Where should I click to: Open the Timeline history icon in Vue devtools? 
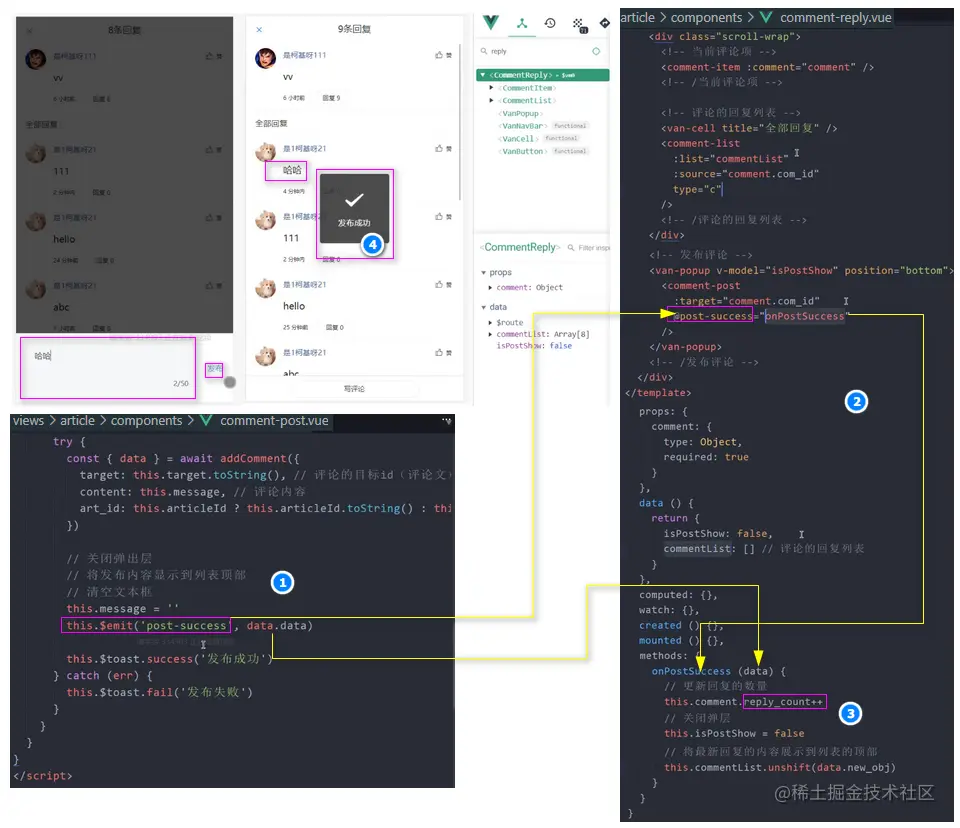550,23
